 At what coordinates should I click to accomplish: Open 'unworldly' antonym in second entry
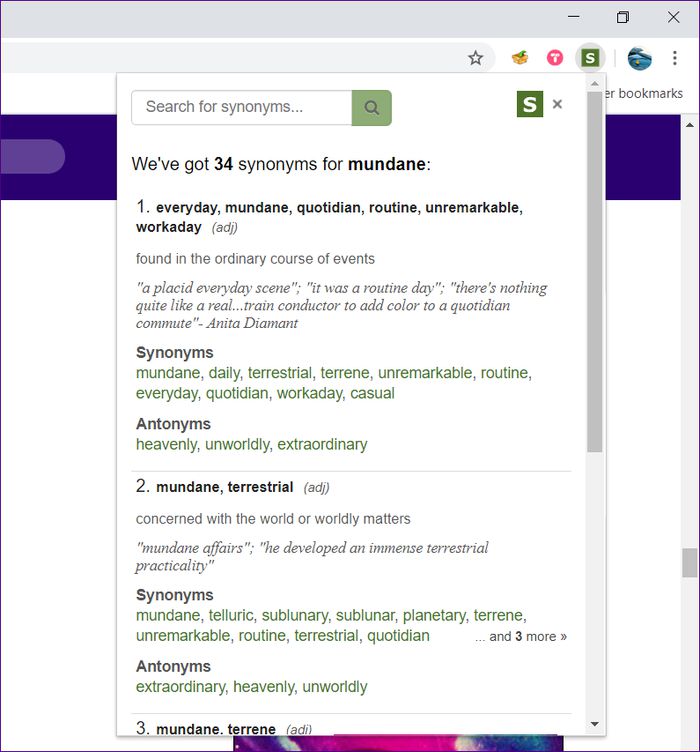(335, 687)
